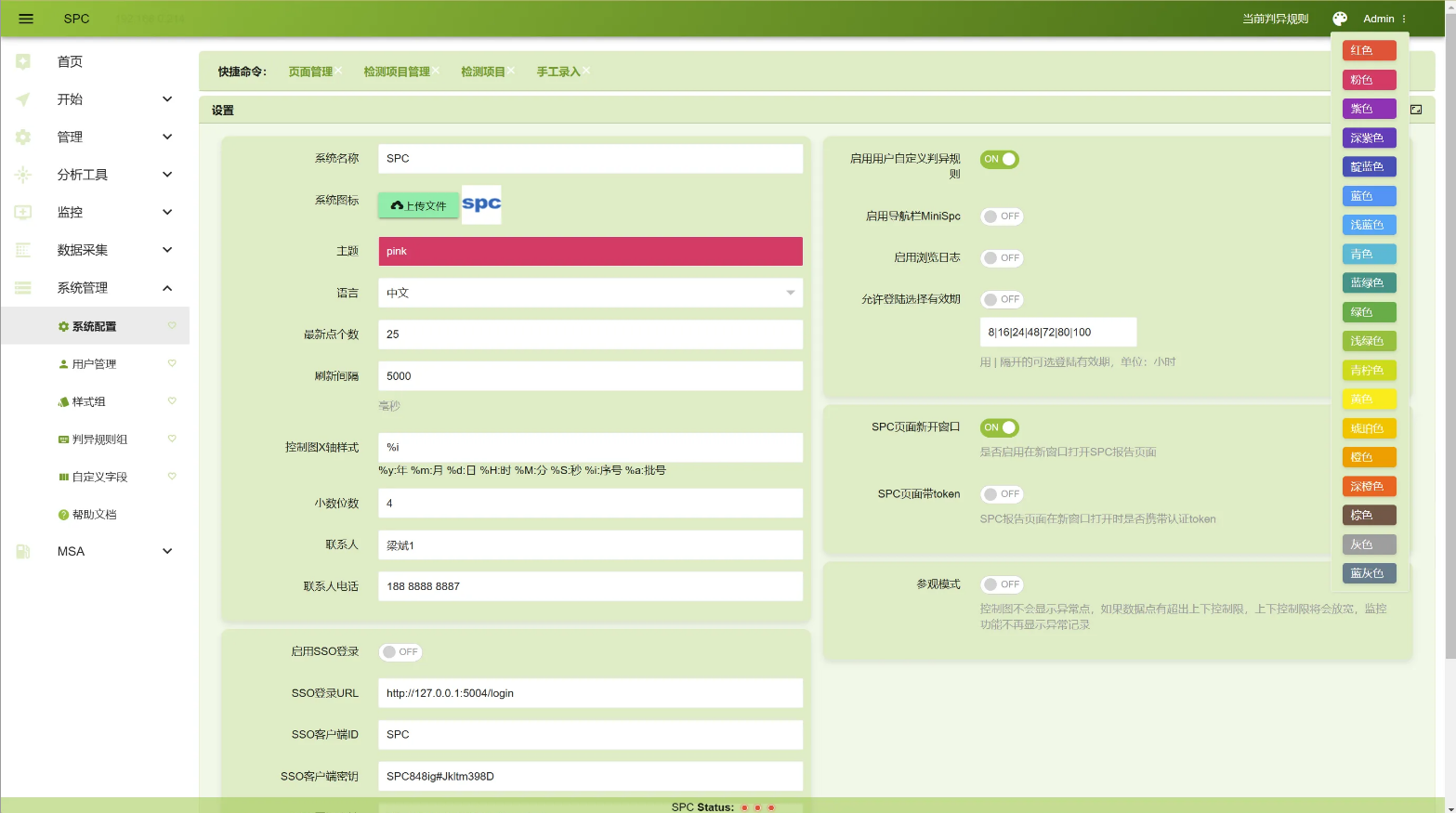This screenshot has height=813, width=1456.
Task: Open the theme palette icon
Action: click(1339, 19)
